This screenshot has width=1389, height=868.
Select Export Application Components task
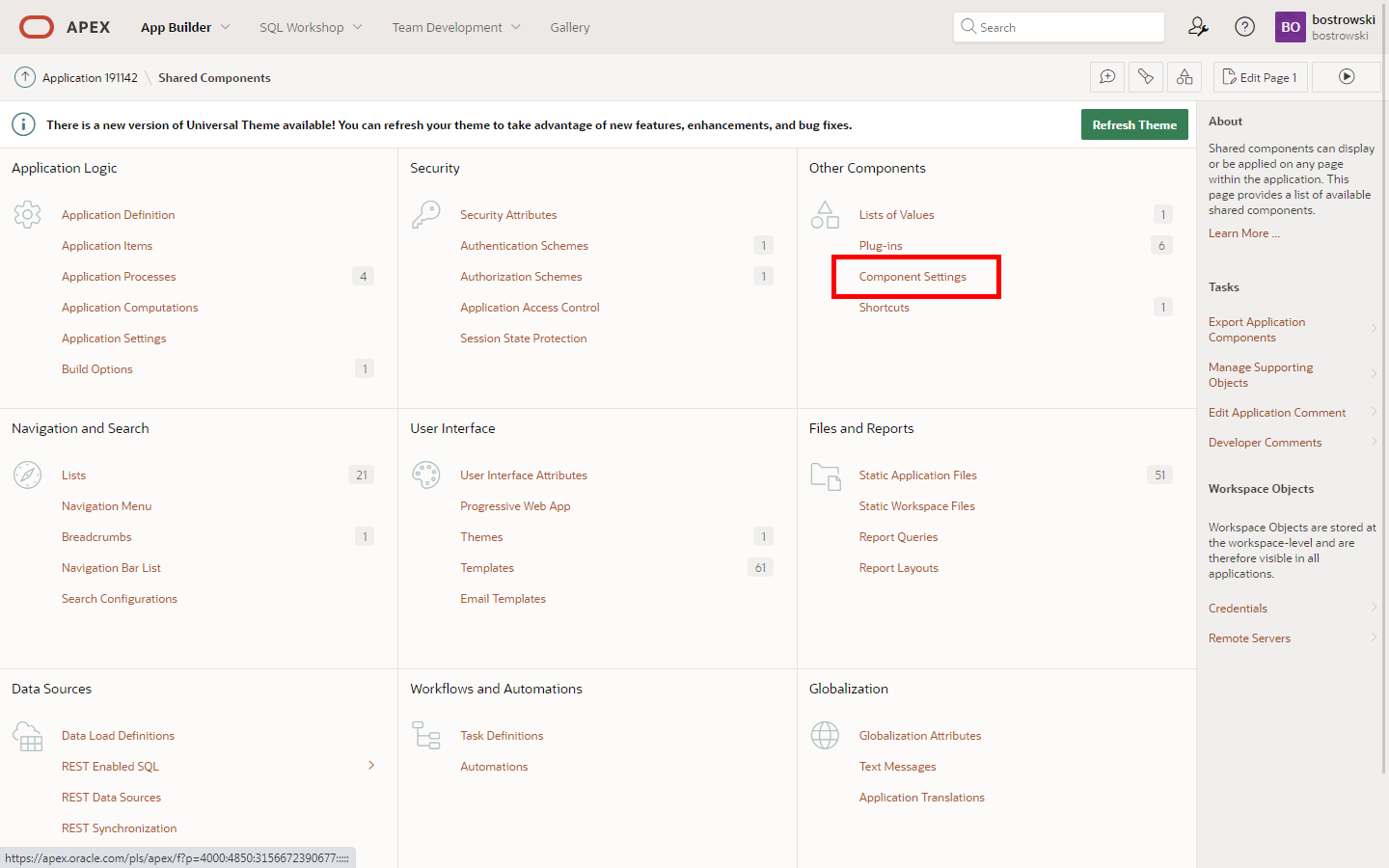1257,330
